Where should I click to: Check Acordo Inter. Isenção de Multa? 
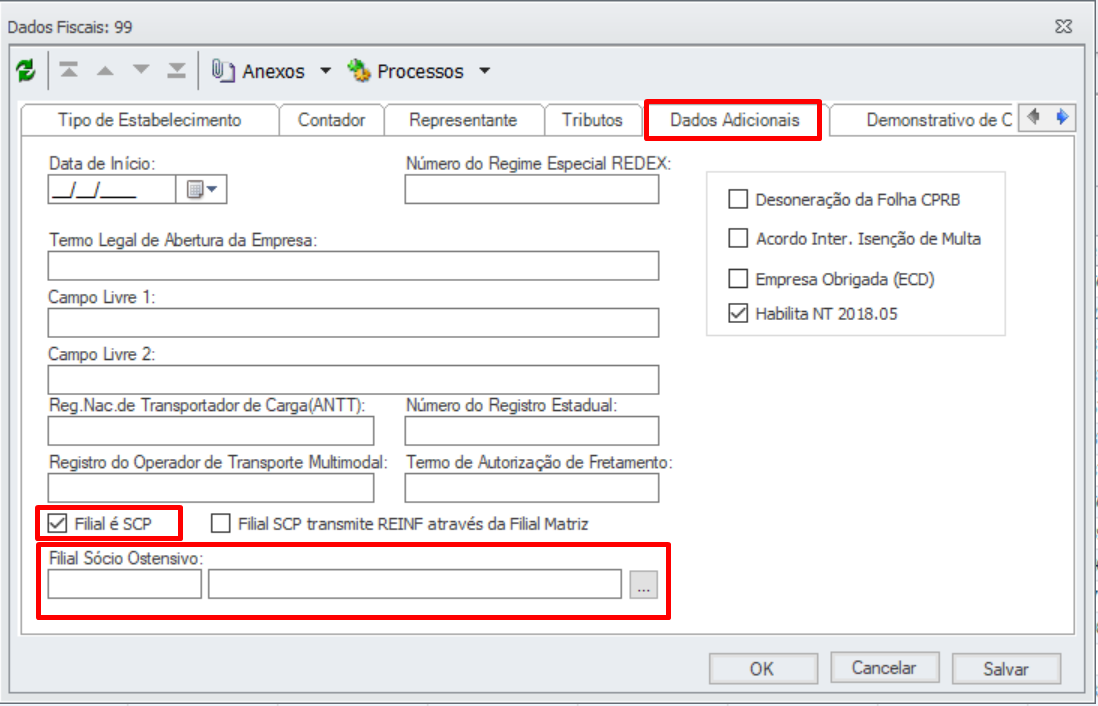pos(738,239)
